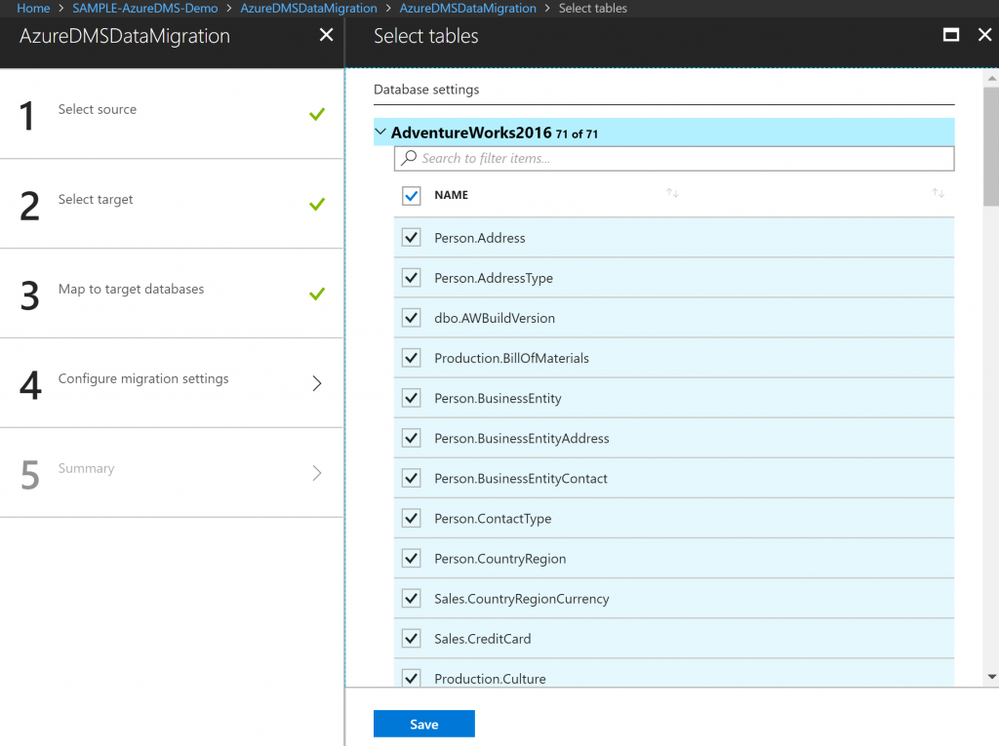Sort tables by the NAME column arrows
This screenshot has width=999, height=746.
672,193
